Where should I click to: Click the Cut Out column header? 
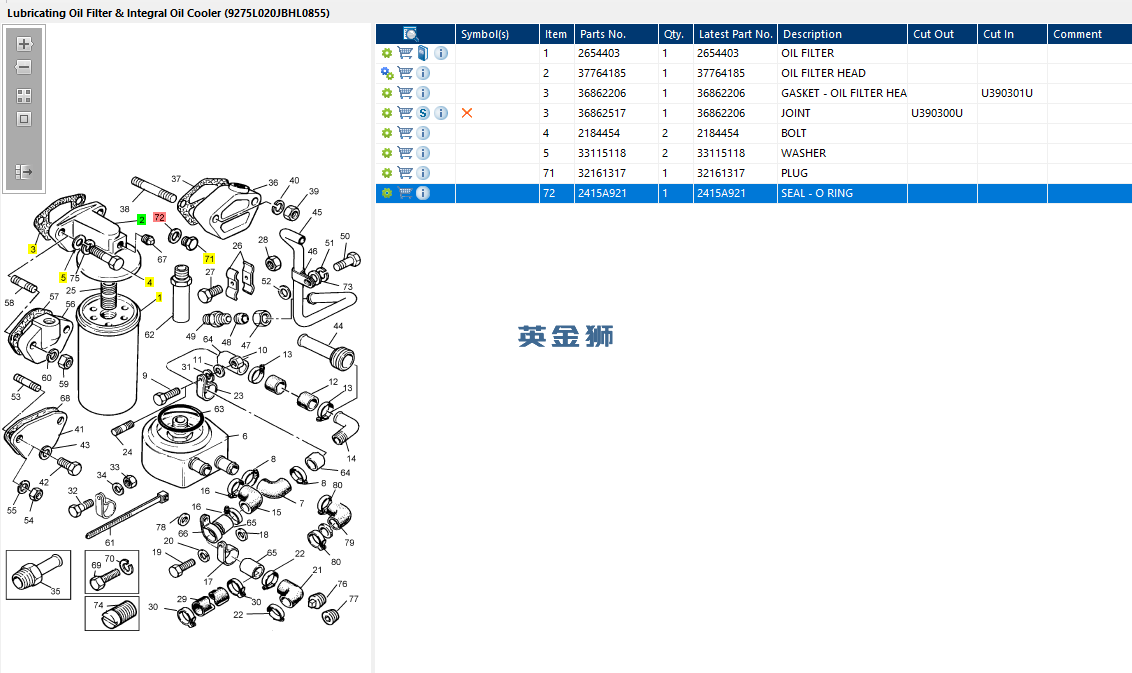pyautogui.click(x=942, y=34)
